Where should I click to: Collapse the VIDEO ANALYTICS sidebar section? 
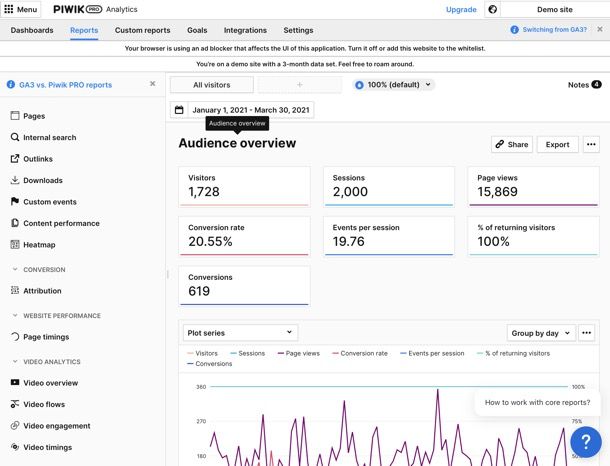pos(46,361)
